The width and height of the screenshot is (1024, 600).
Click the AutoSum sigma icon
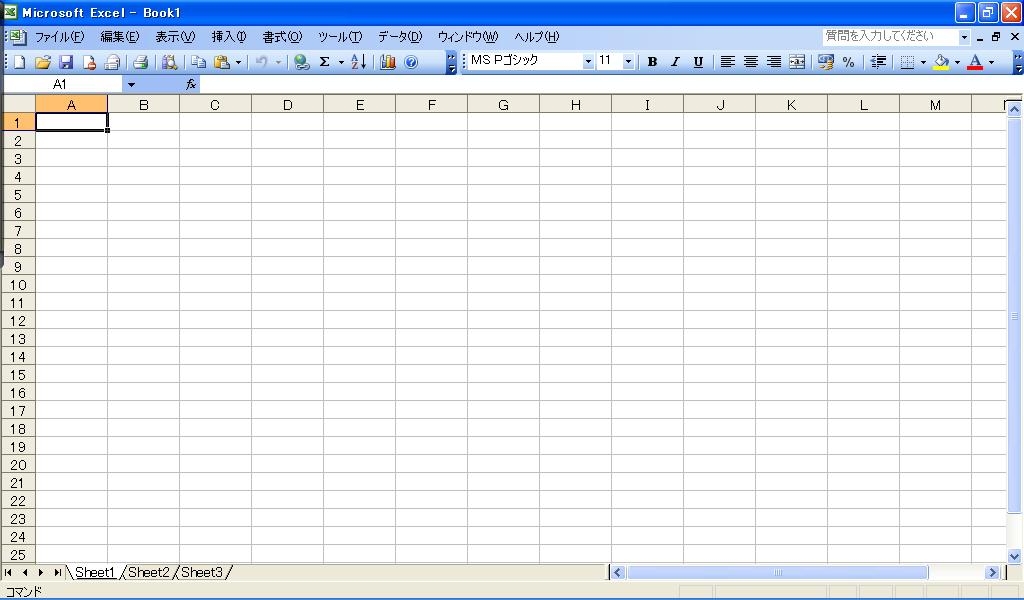(x=325, y=62)
